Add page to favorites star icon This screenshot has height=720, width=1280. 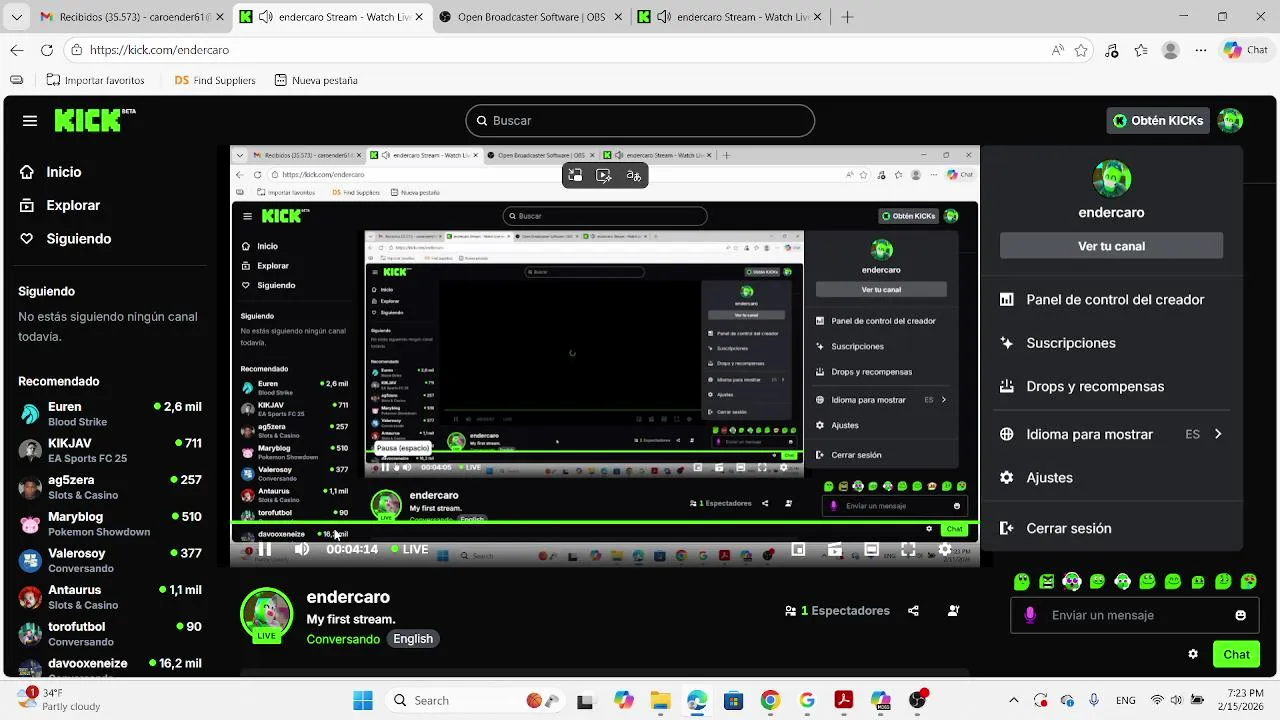pyautogui.click(x=1081, y=50)
